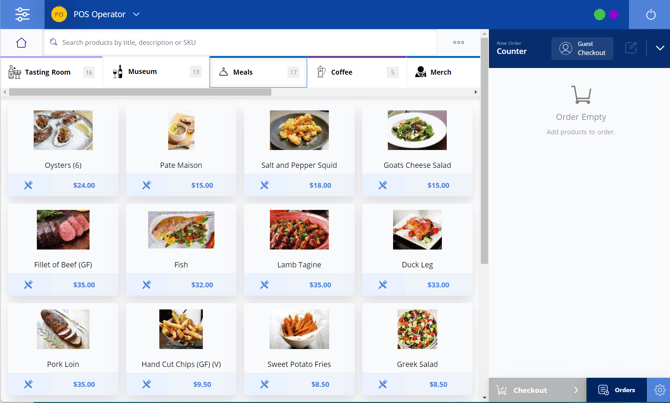Screen dimensions: 670x403
Task: Click the green status indicator dot
Action: click(599, 15)
